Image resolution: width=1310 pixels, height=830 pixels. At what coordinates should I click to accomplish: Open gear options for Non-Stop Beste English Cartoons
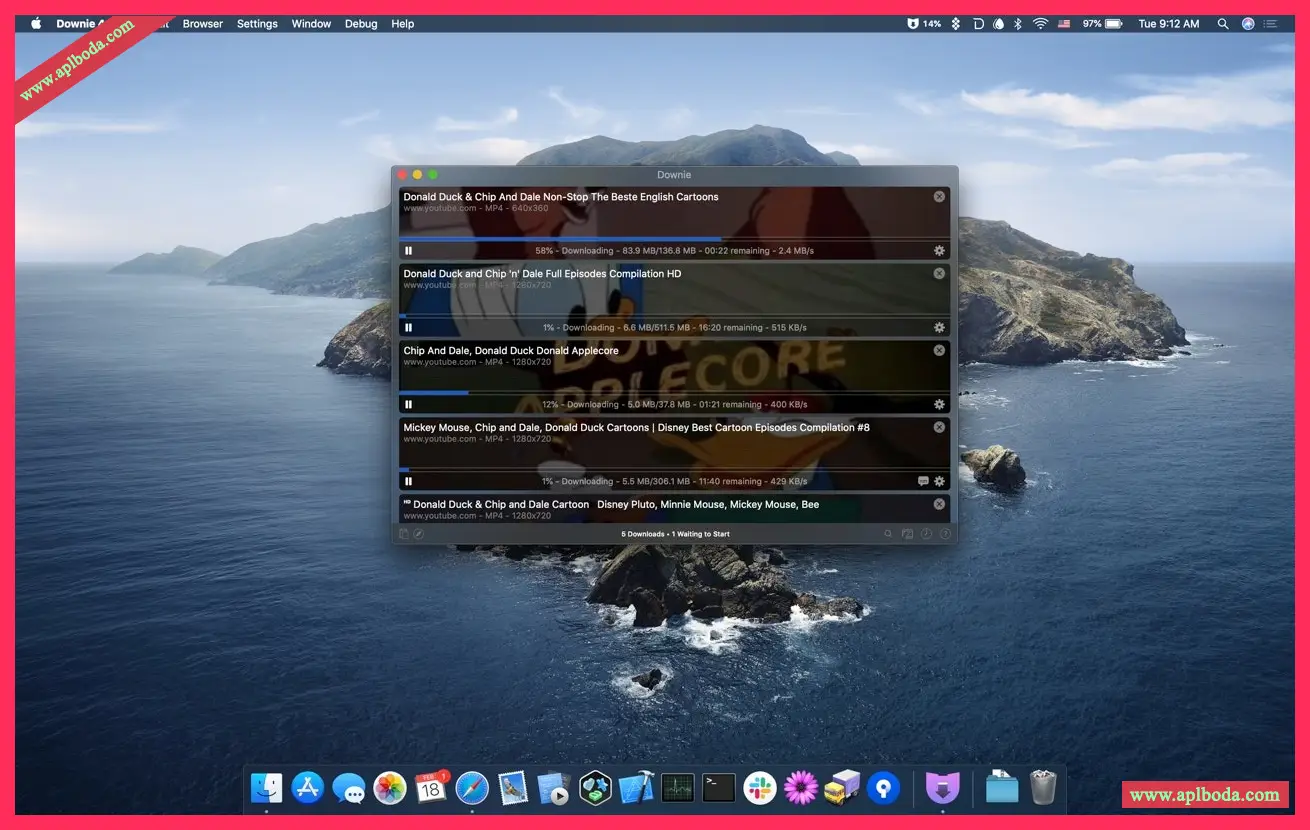pos(939,251)
